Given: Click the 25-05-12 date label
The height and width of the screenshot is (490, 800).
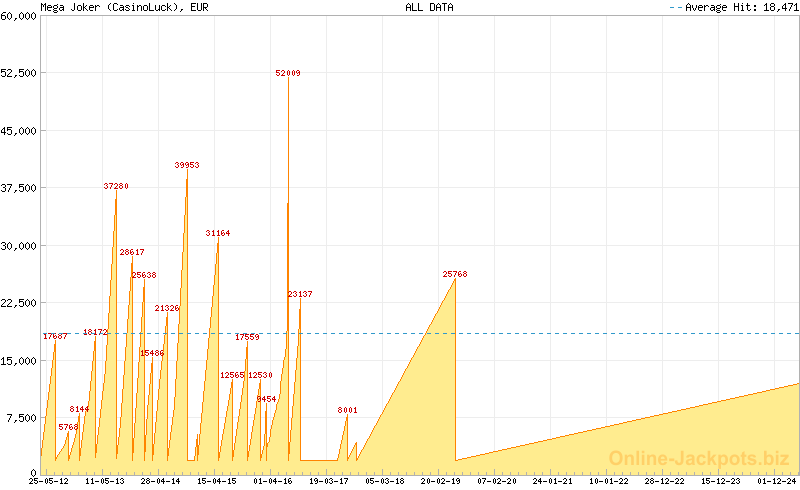Looking at the screenshot, I should coord(48,481).
